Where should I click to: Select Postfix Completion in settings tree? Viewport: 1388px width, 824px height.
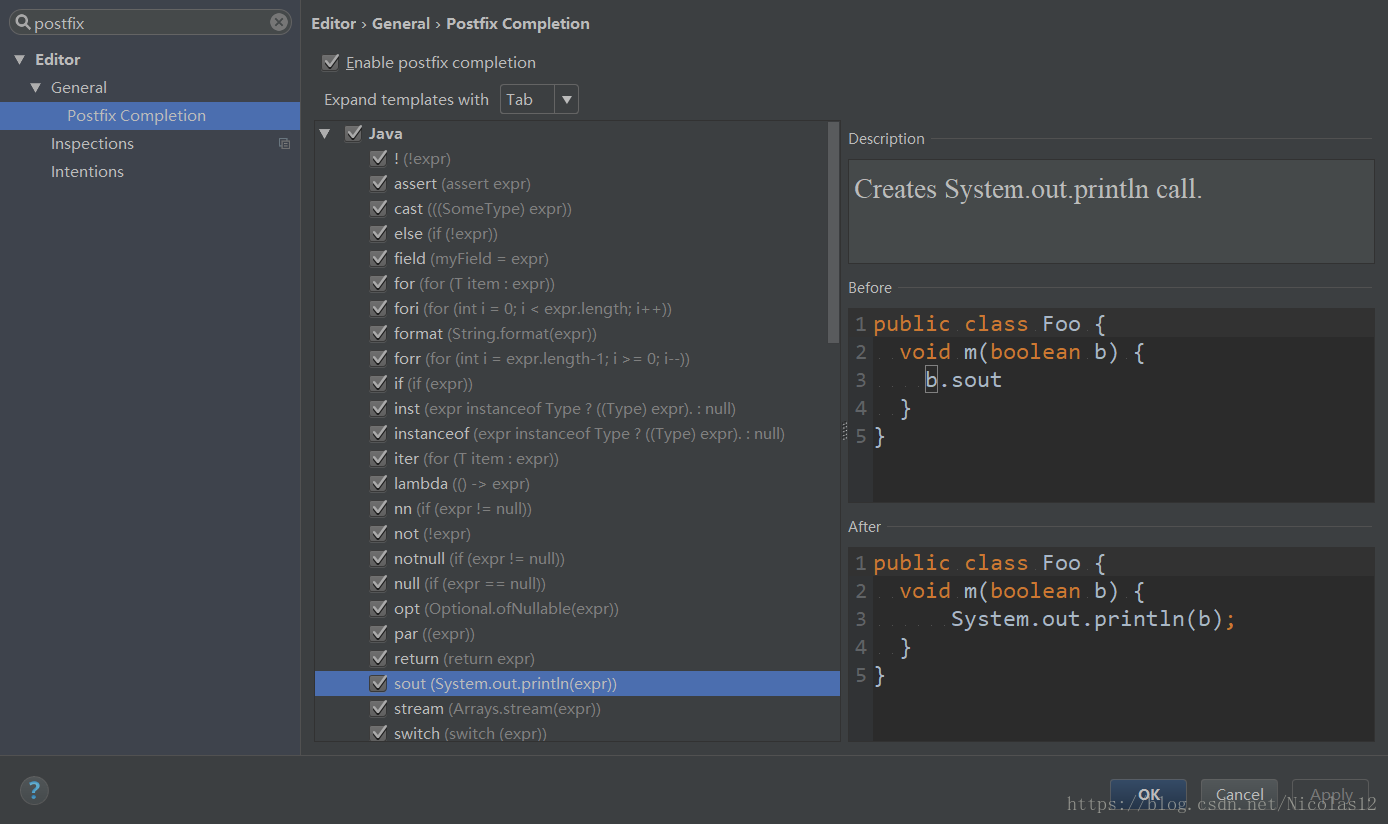point(150,115)
